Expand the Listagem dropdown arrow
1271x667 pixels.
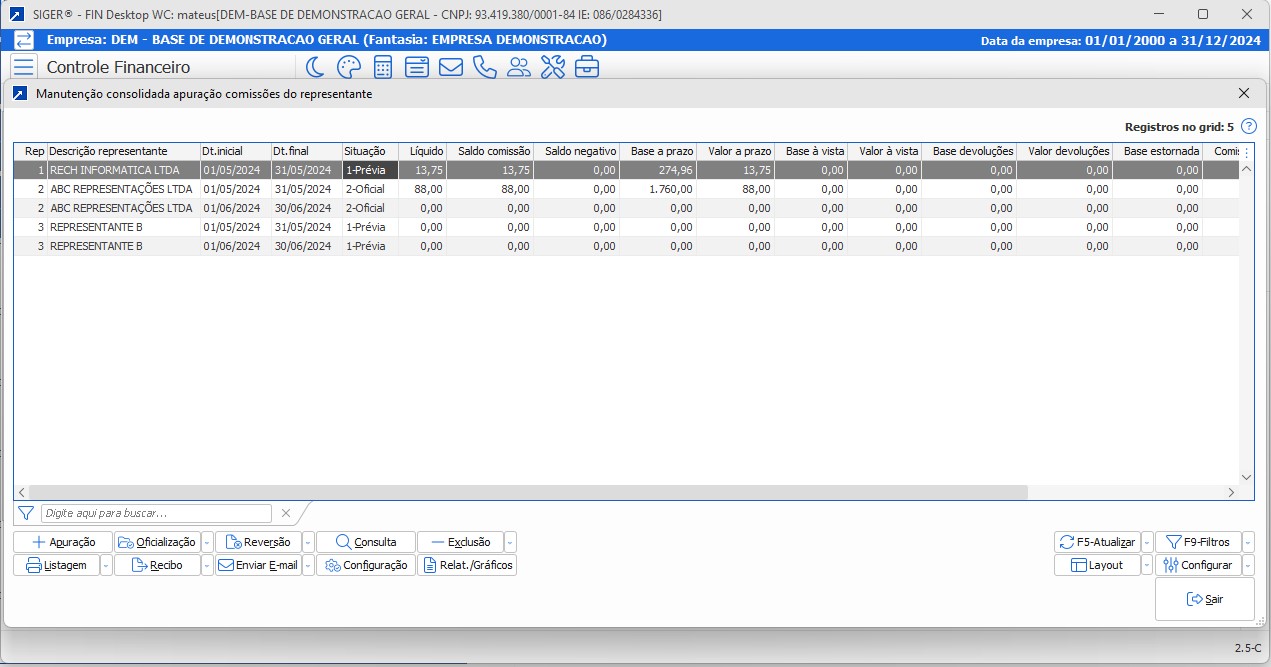coord(106,565)
